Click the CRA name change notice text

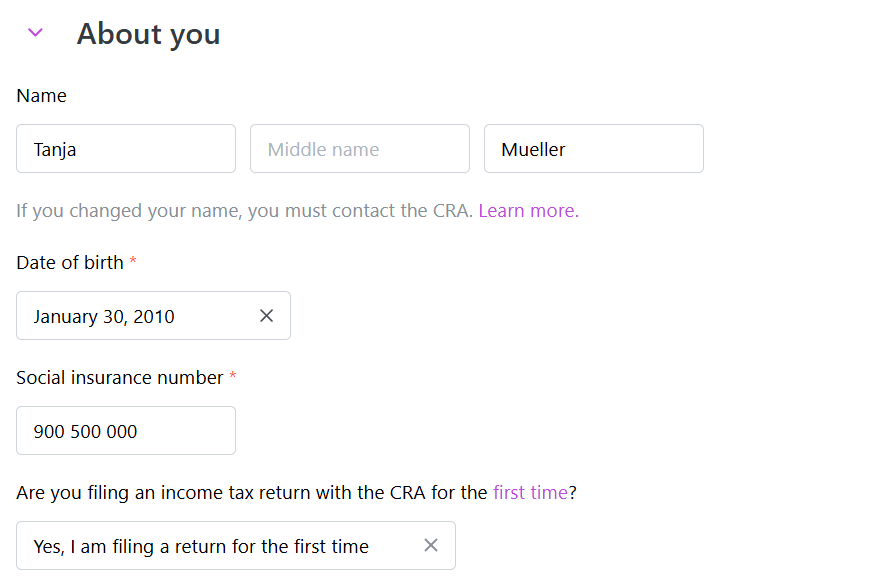[x=244, y=211]
